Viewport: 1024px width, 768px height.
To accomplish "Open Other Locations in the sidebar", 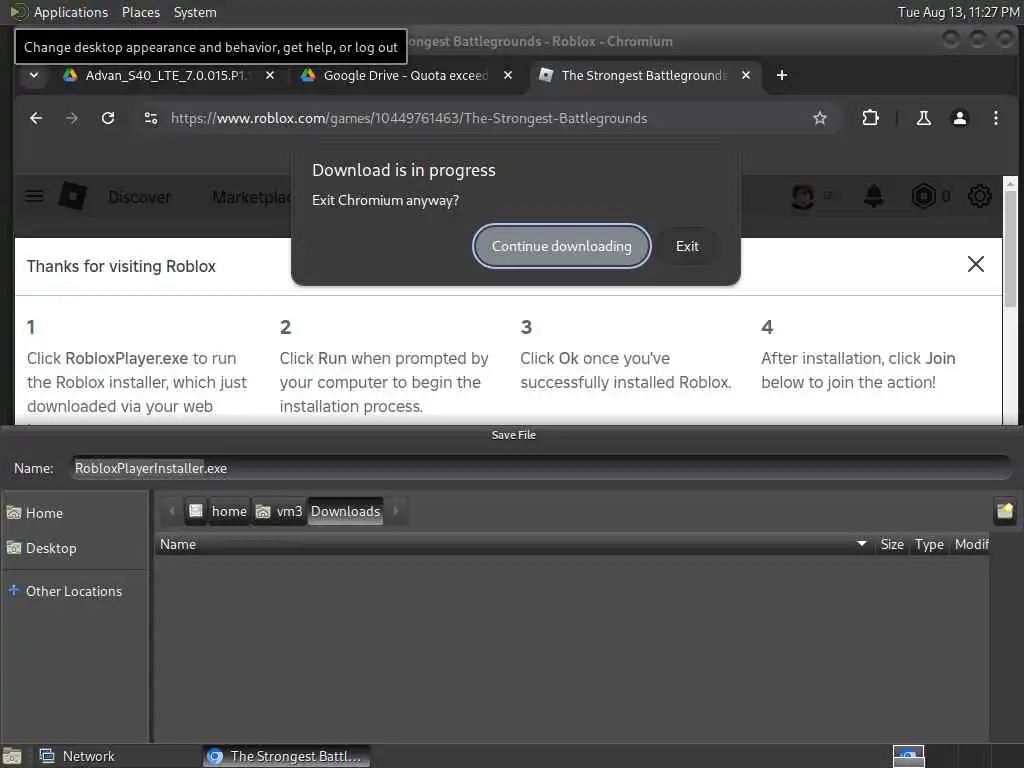I will point(74,591).
